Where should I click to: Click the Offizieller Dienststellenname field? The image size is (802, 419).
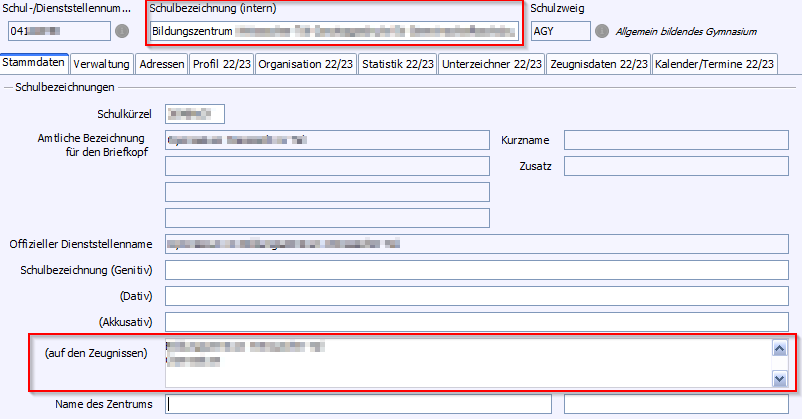coord(481,244)
